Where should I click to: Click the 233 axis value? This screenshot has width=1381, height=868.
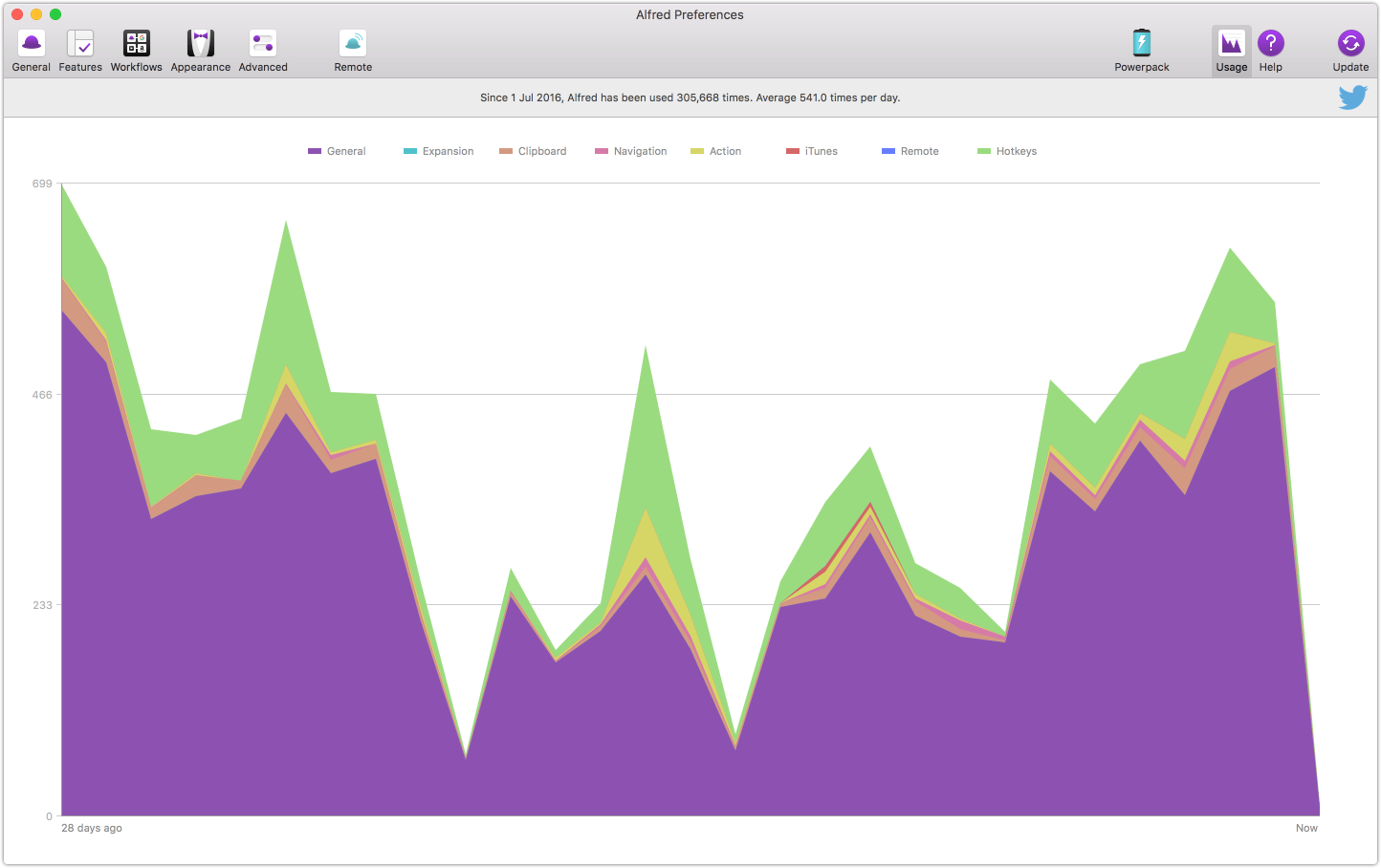coord(42,605)
